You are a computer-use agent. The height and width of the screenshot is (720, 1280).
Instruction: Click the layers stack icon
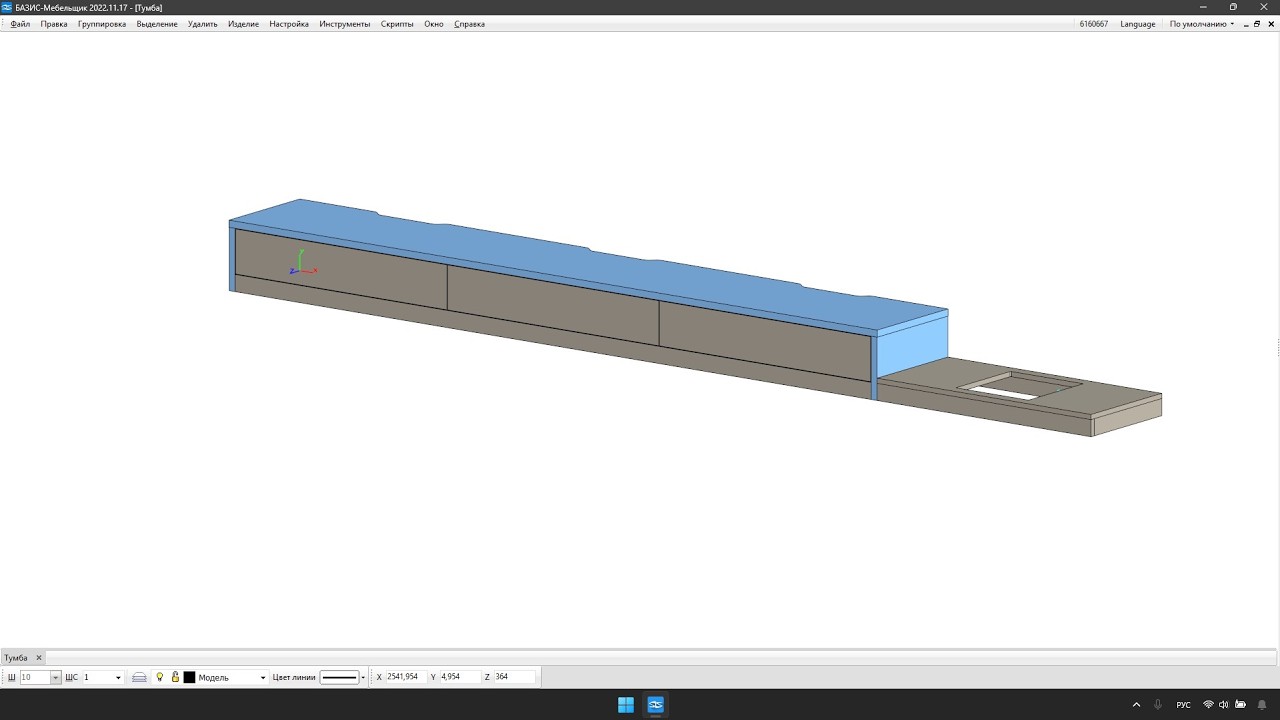[x=140, y=677]
